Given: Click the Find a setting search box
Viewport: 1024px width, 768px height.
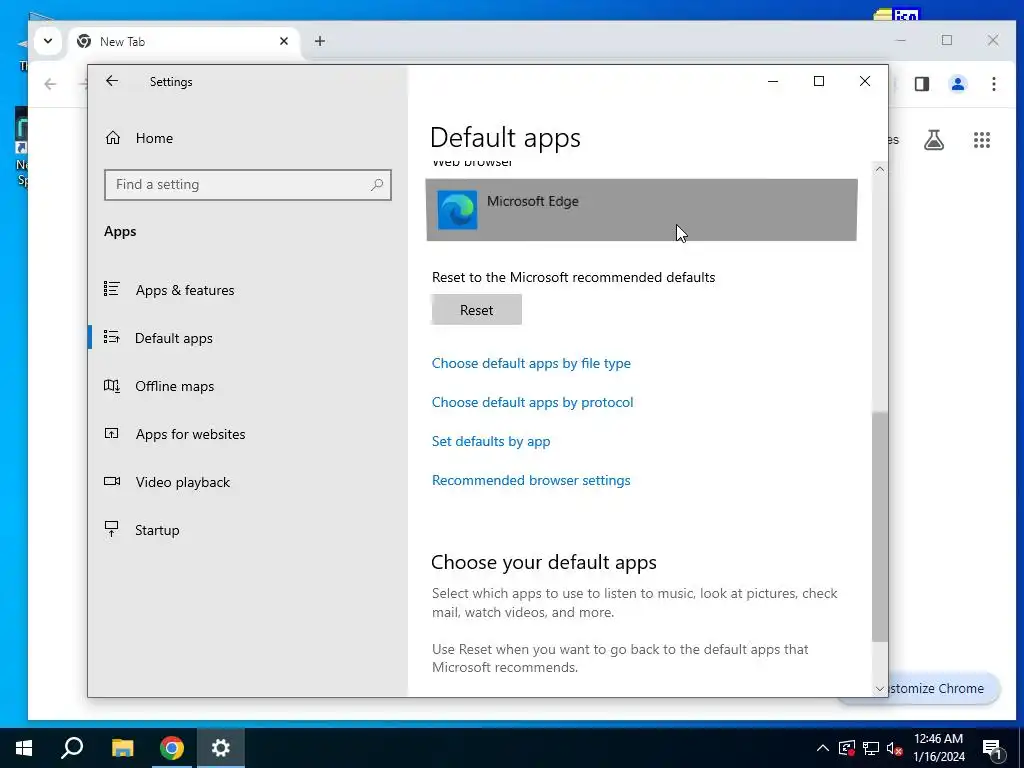Looking at the screenshot, I should pos(248,185).
